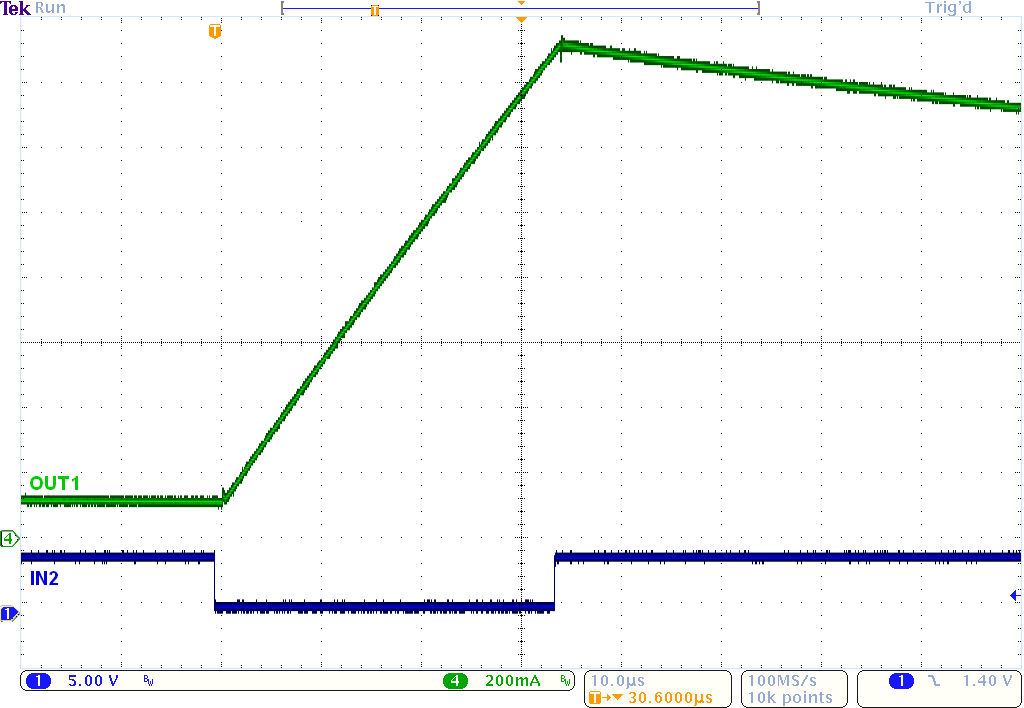Click the Tek logo
Viewport: 1024px width, 708px height.
click(x=15, y=8)
